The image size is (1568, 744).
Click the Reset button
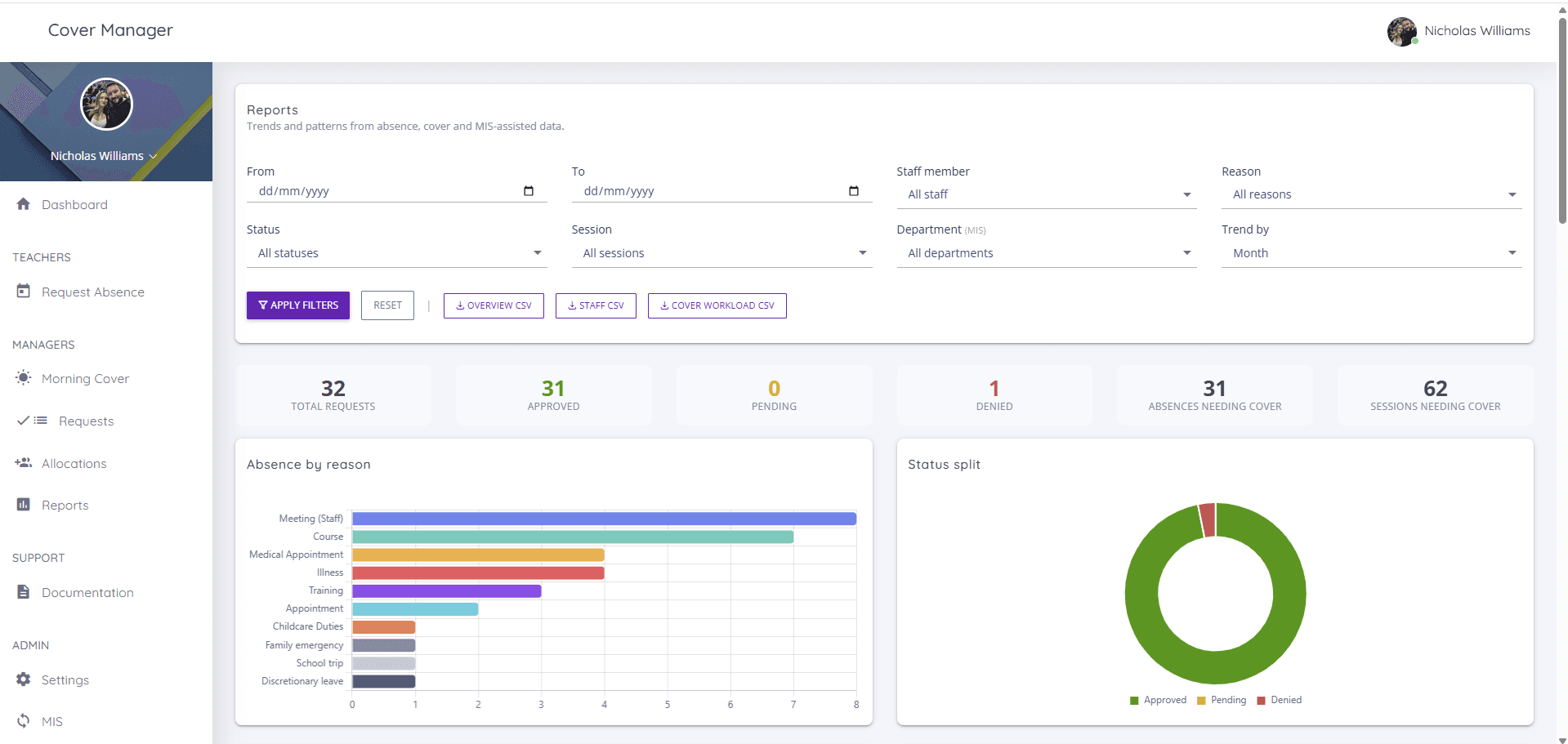coord(387,305)
